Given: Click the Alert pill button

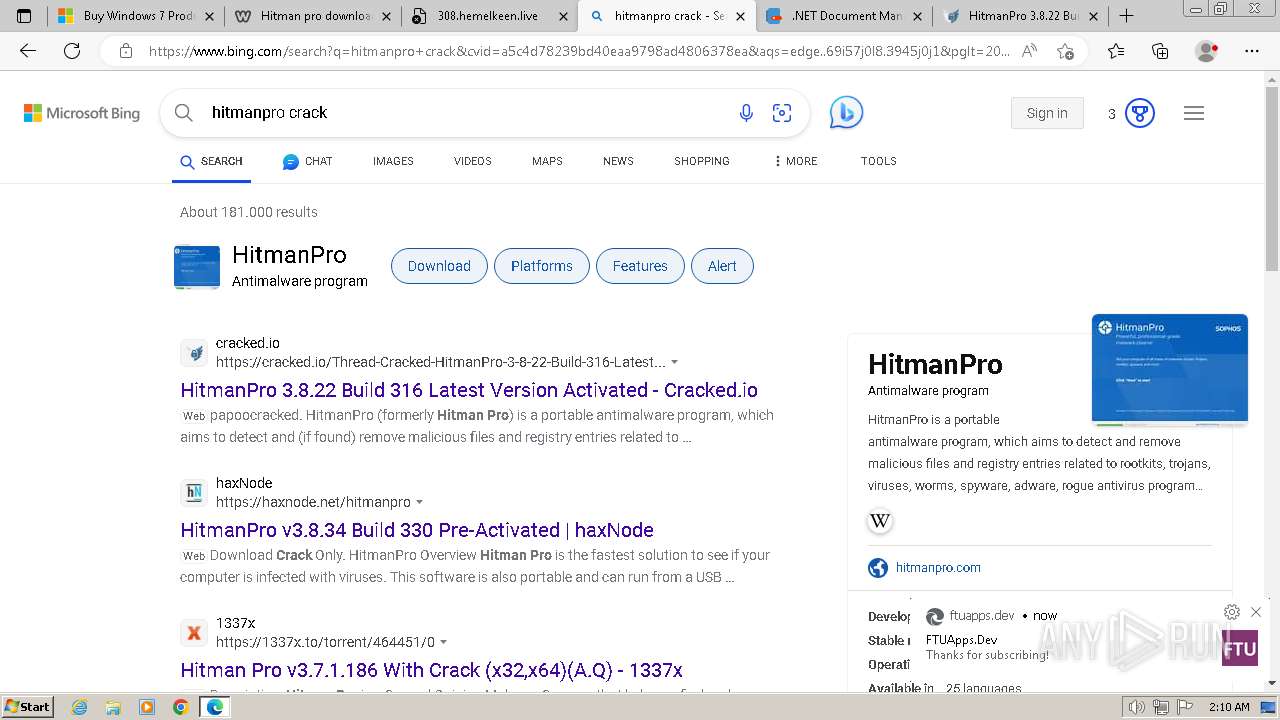Looking at the screenshot, I should coord(722,266).
